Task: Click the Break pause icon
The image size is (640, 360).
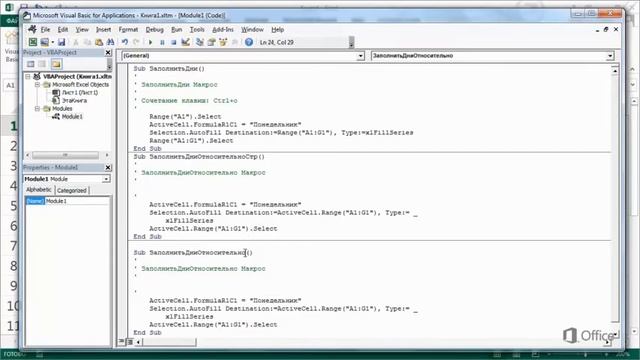Action: tap(162, 42)
